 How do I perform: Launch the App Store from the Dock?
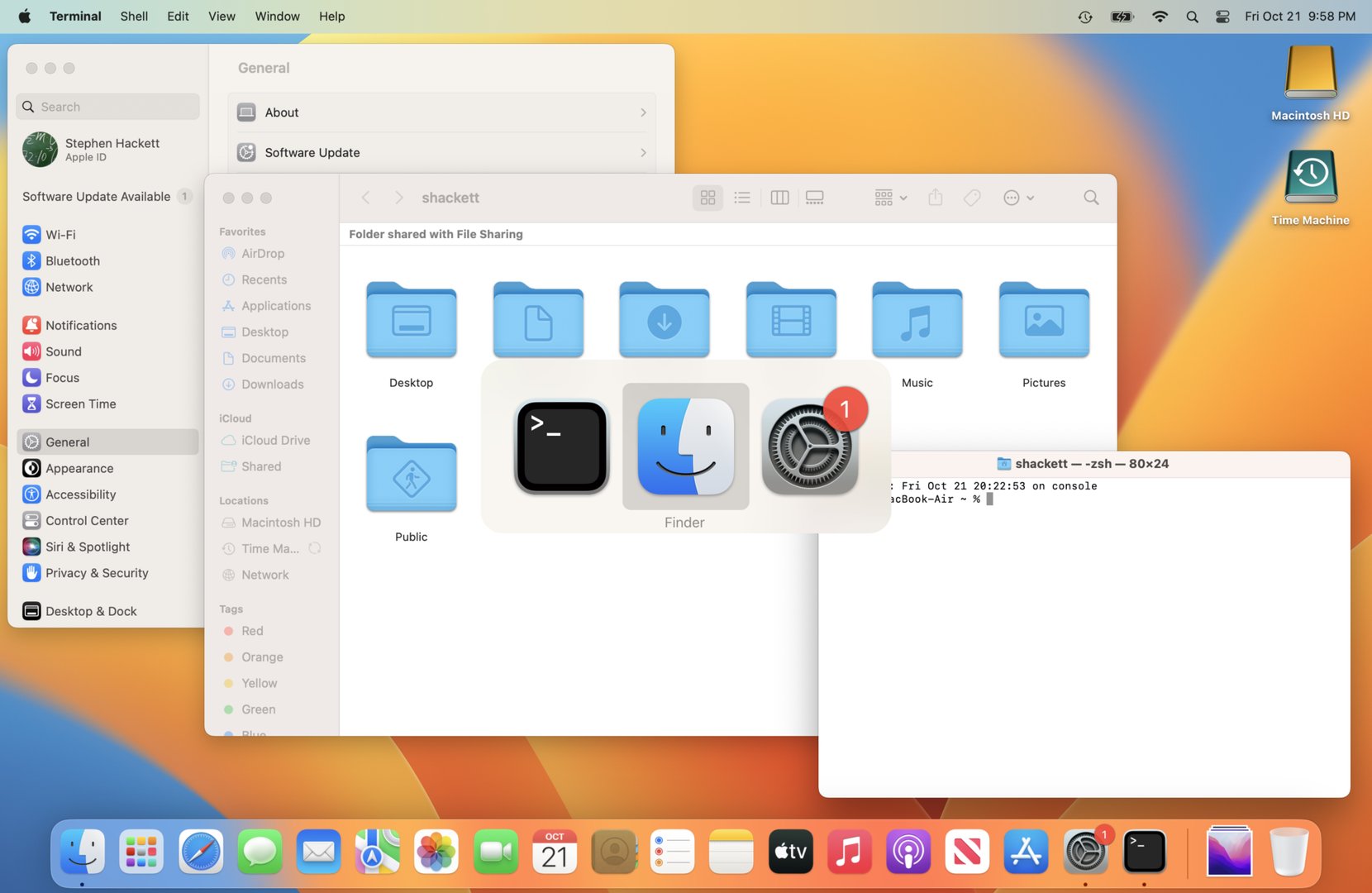[1026, 852]
